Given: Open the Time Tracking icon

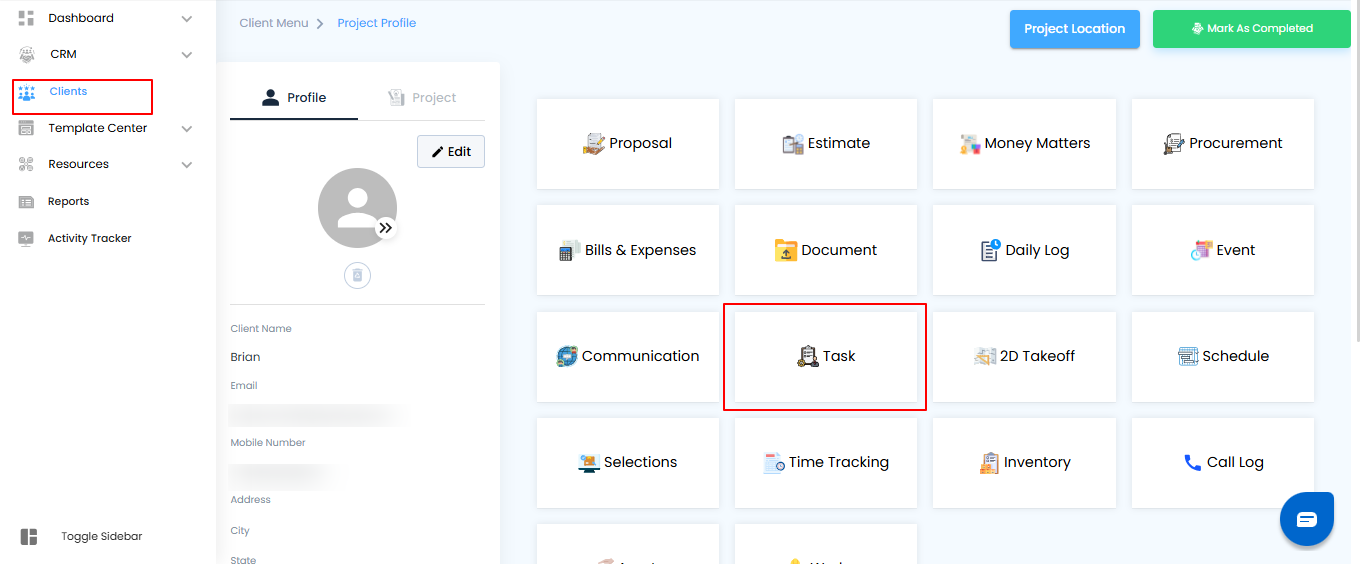Looking at the screenshot, I should tap(774, 462).
